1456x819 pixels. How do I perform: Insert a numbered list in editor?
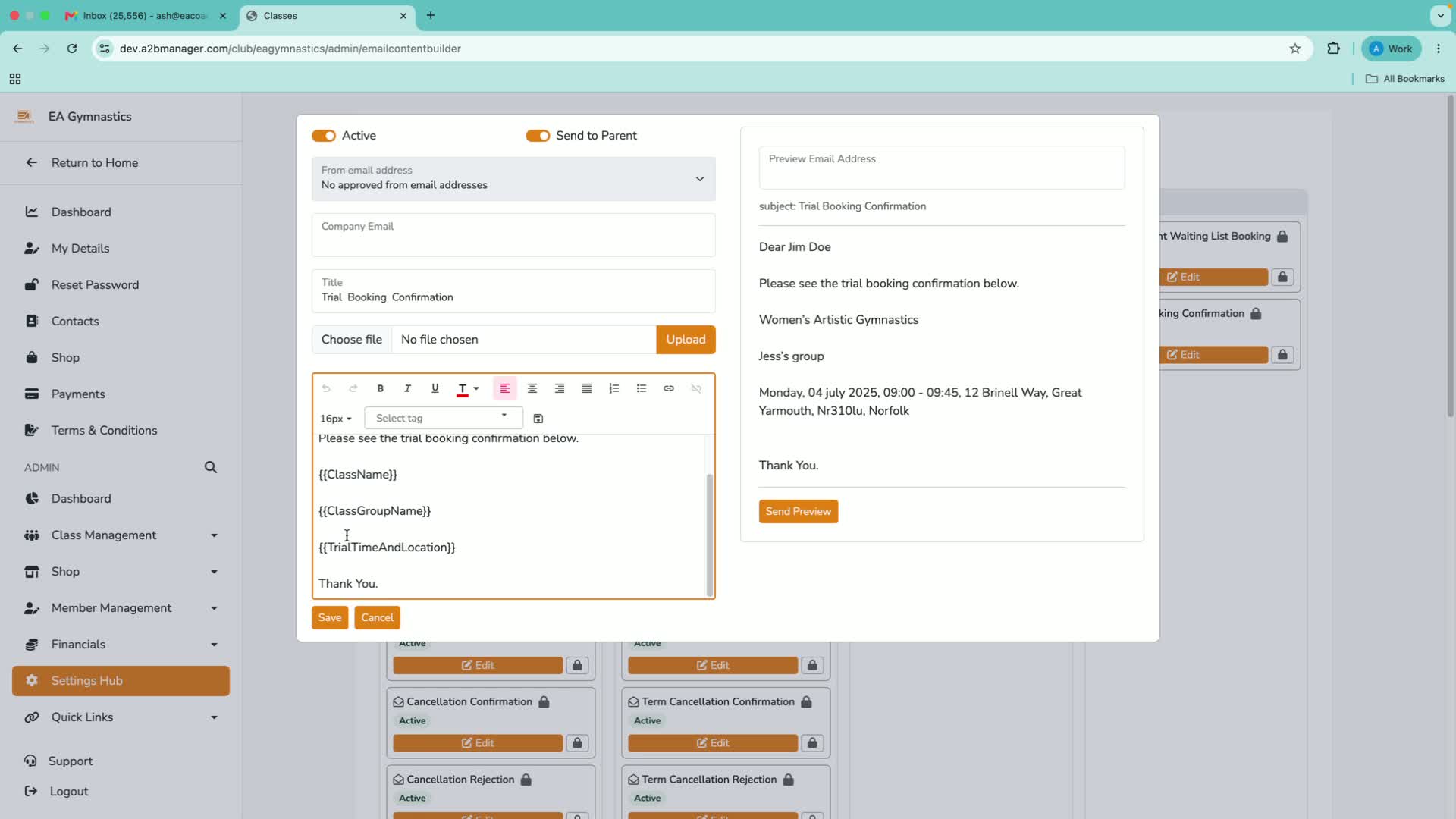(x=614, y=388)
